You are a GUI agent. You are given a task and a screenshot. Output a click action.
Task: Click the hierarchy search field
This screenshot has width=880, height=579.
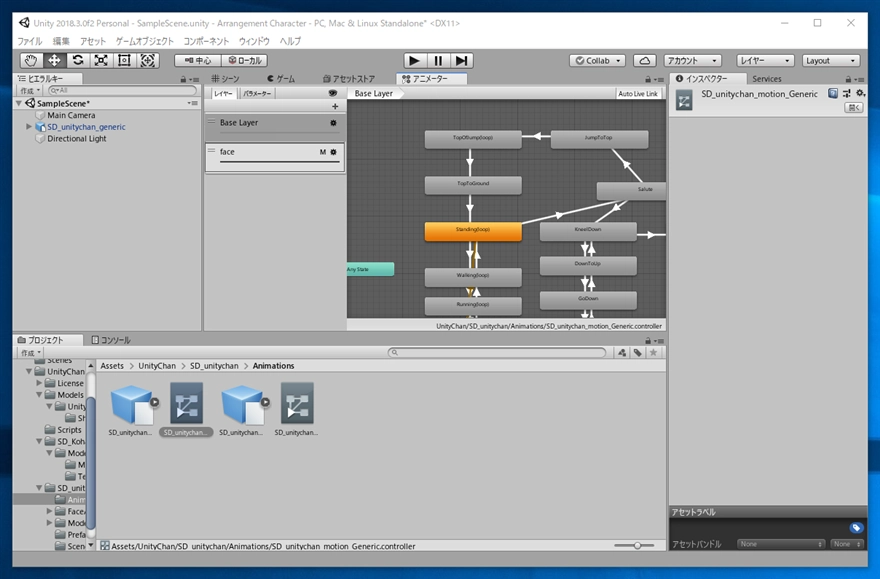point(122,90)
